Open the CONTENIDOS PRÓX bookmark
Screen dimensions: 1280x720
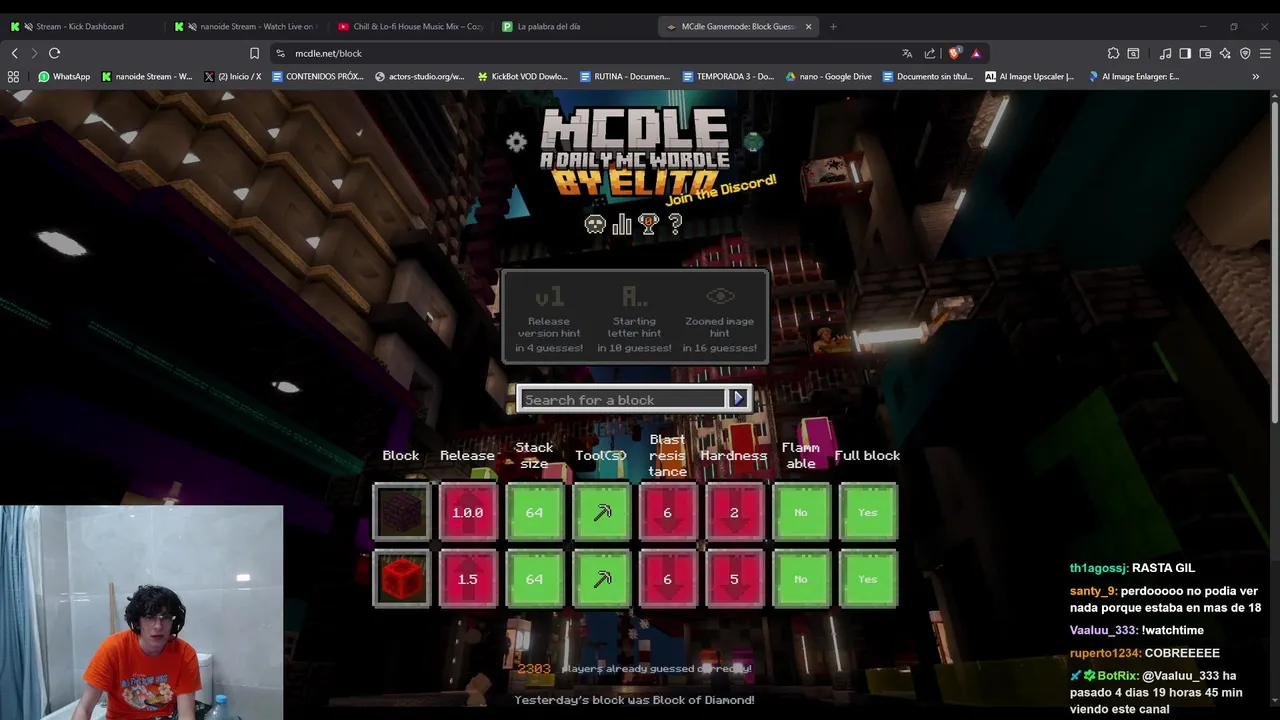(x=318, y=76)
